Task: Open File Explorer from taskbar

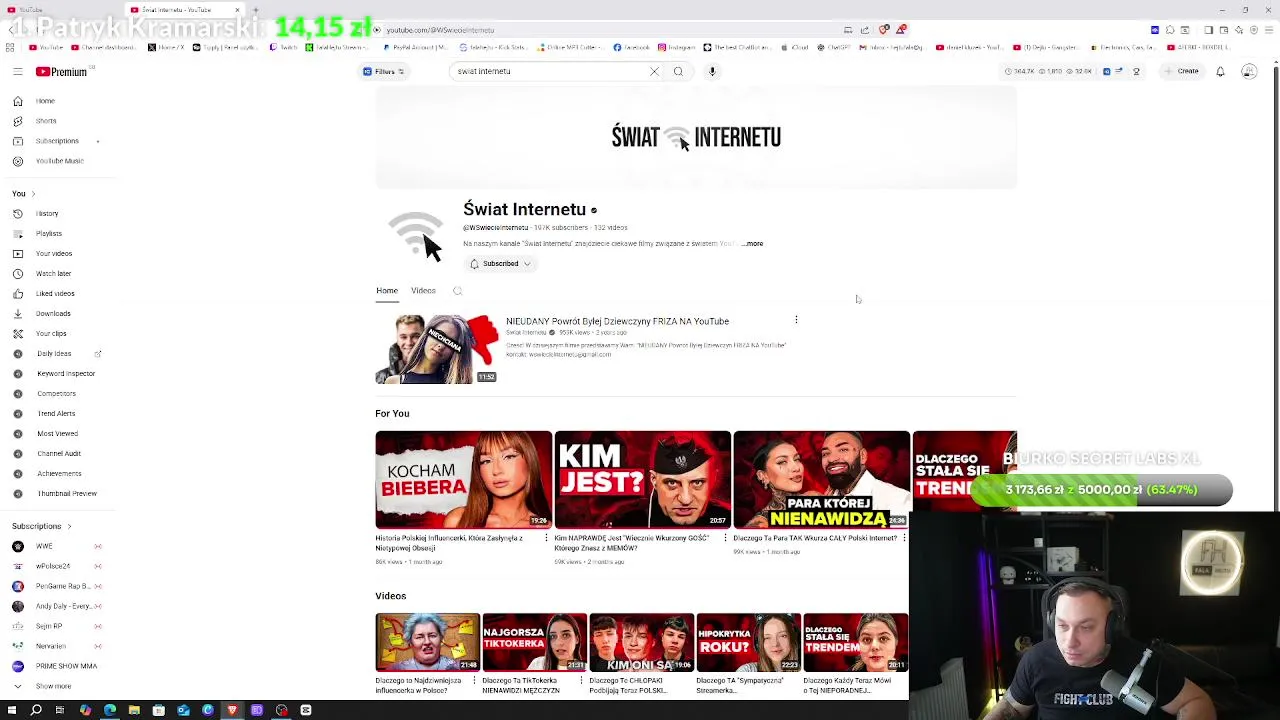Action: [x=134, y=710]
